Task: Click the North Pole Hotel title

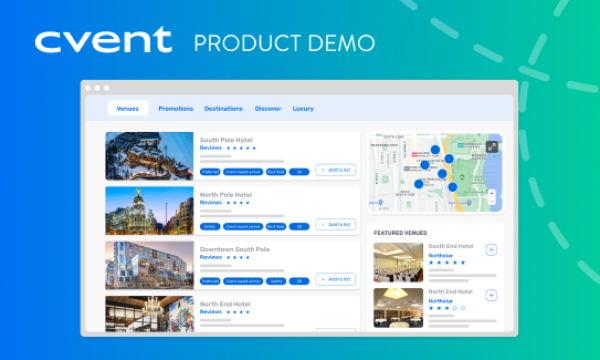Action: coord(226,195)
